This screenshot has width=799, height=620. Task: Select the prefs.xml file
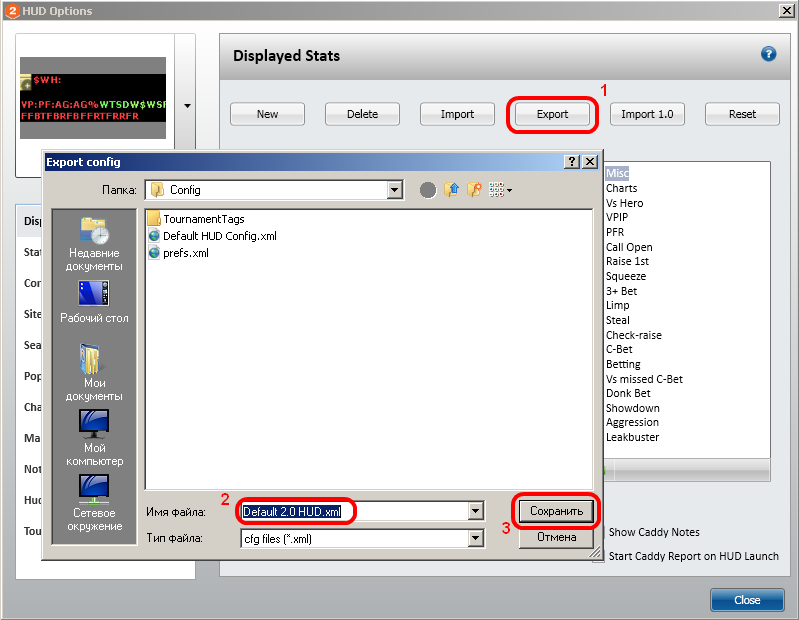(x=178, y=253)
